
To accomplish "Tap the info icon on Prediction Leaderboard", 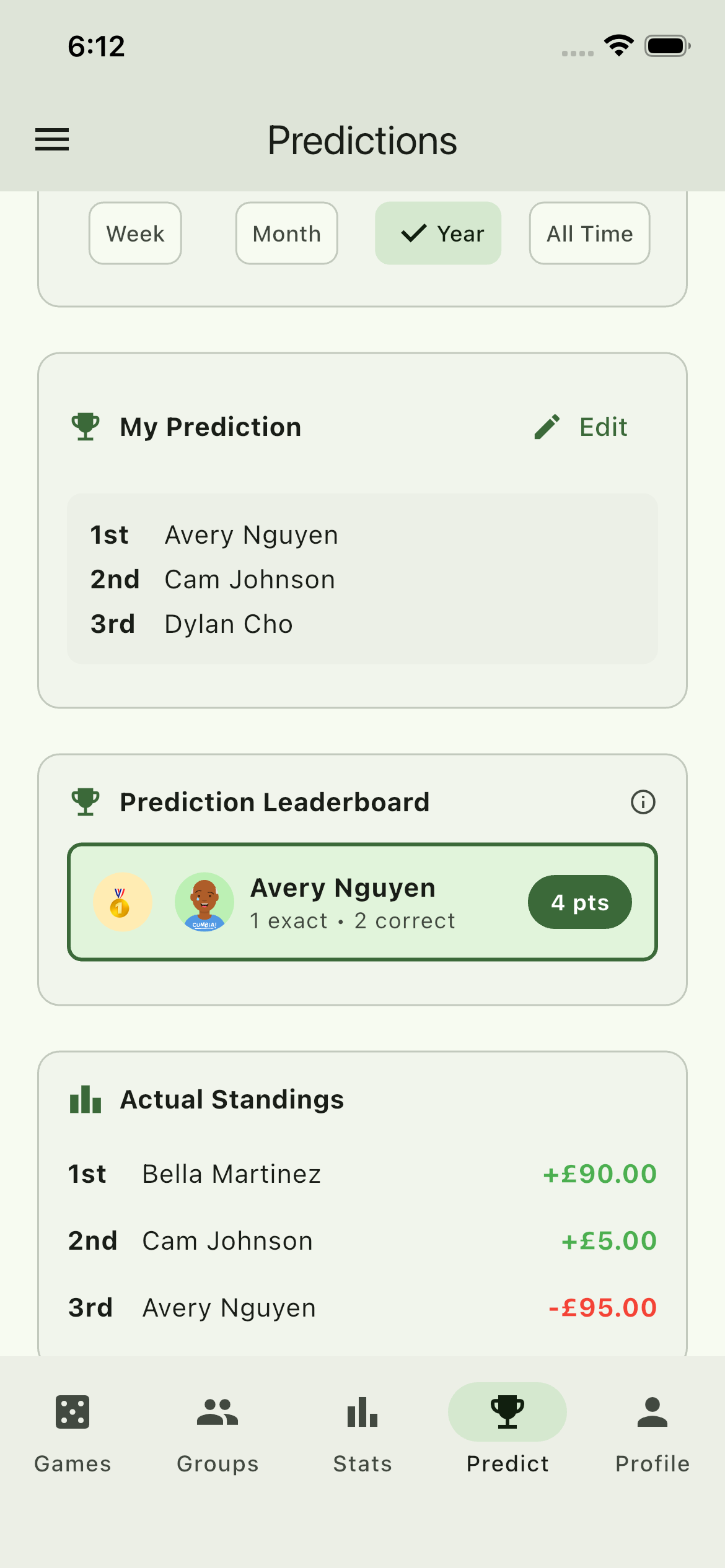I will point(643,801).
